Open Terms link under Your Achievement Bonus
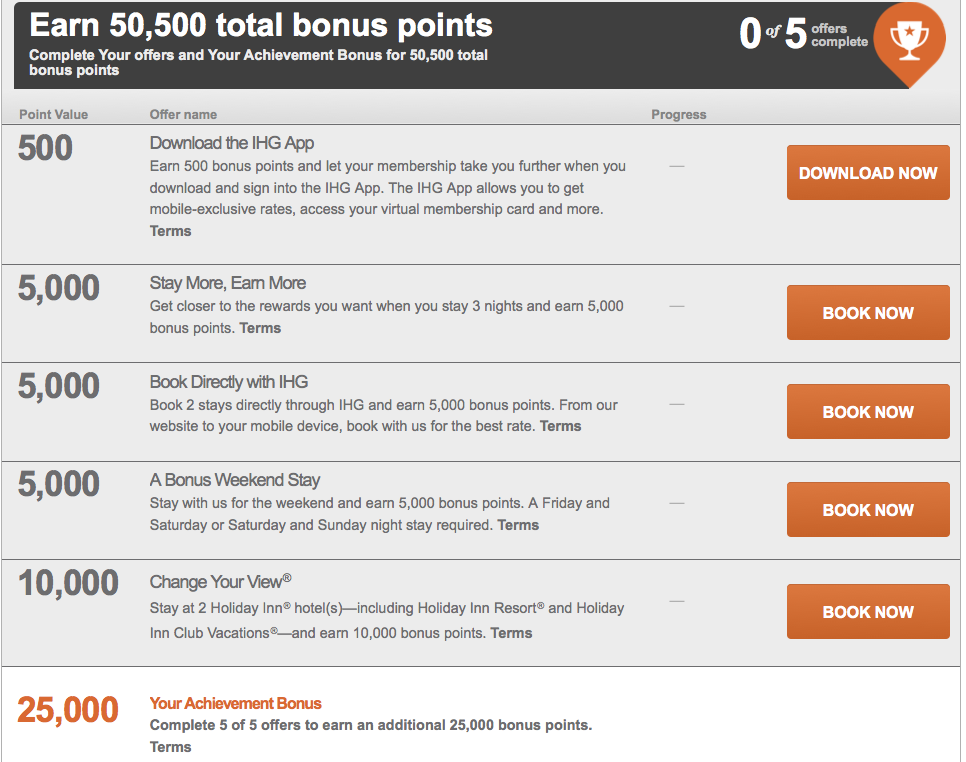 click(170, 747)
